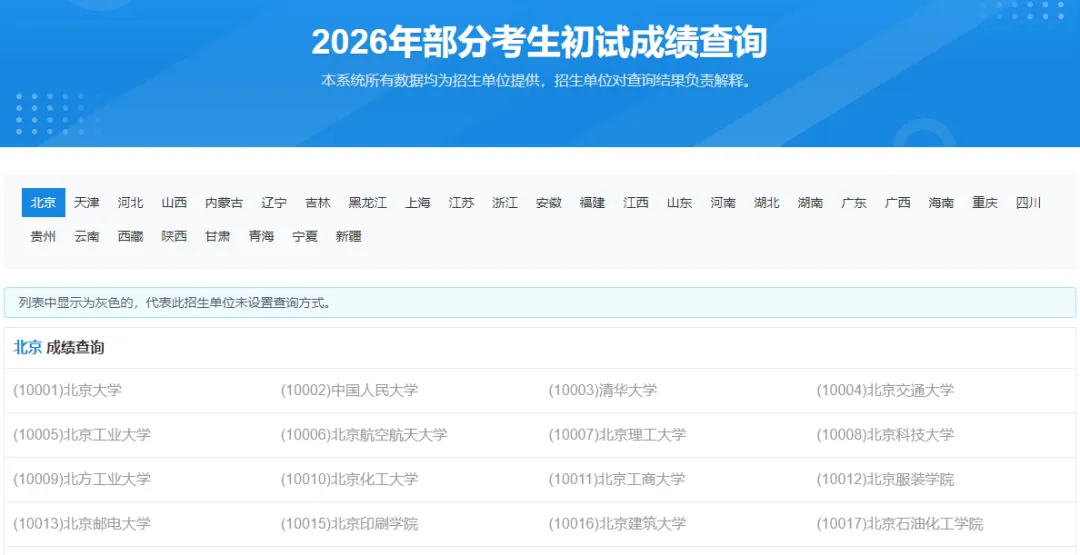Image resolution: width=1080 pixels, height=555 pixels.
Task: Select the 内蒙古 region tab
Action: pyautogui.click(x=224, y=202)
